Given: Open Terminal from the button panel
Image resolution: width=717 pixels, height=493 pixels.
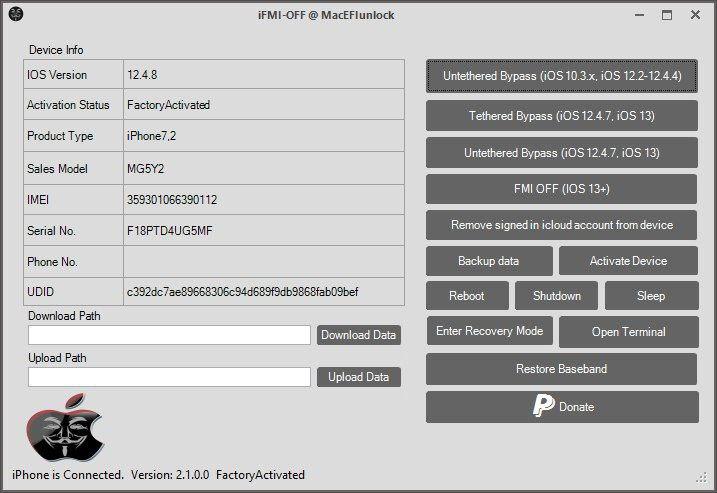Looking at the screenshot, I should point(629,332).
